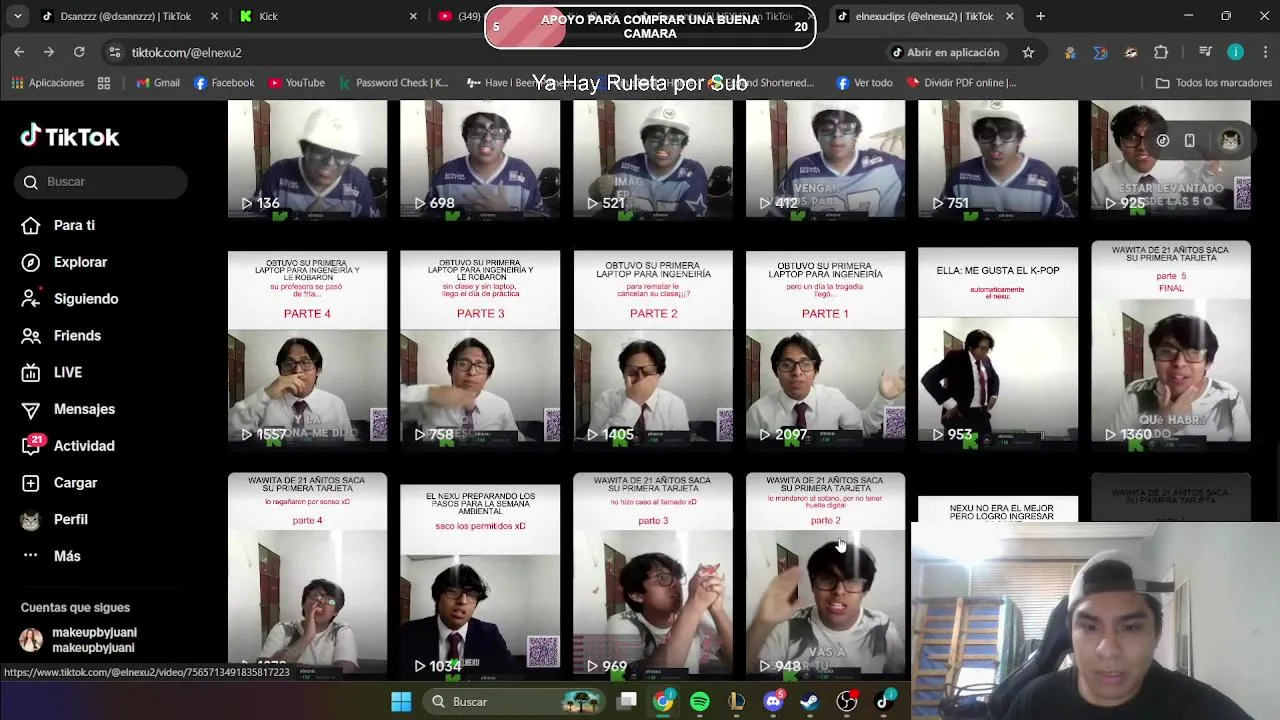Go back in browser history
This screenshot has width=1280, height=720.
(x=19, y=52)
